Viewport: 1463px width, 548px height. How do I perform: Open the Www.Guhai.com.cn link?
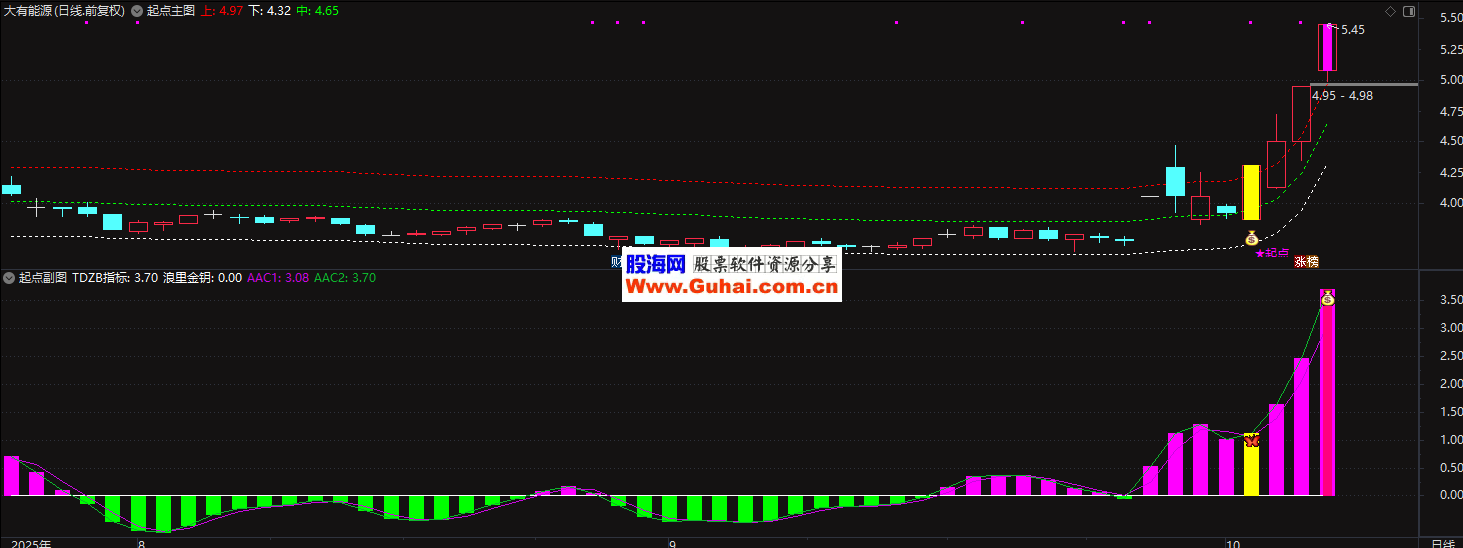pos(731,288)
